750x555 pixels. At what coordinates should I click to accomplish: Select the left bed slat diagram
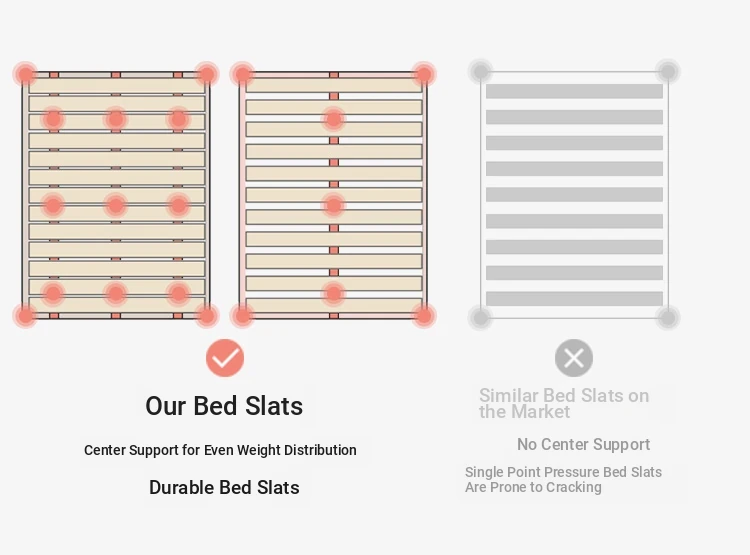(116, 195)
